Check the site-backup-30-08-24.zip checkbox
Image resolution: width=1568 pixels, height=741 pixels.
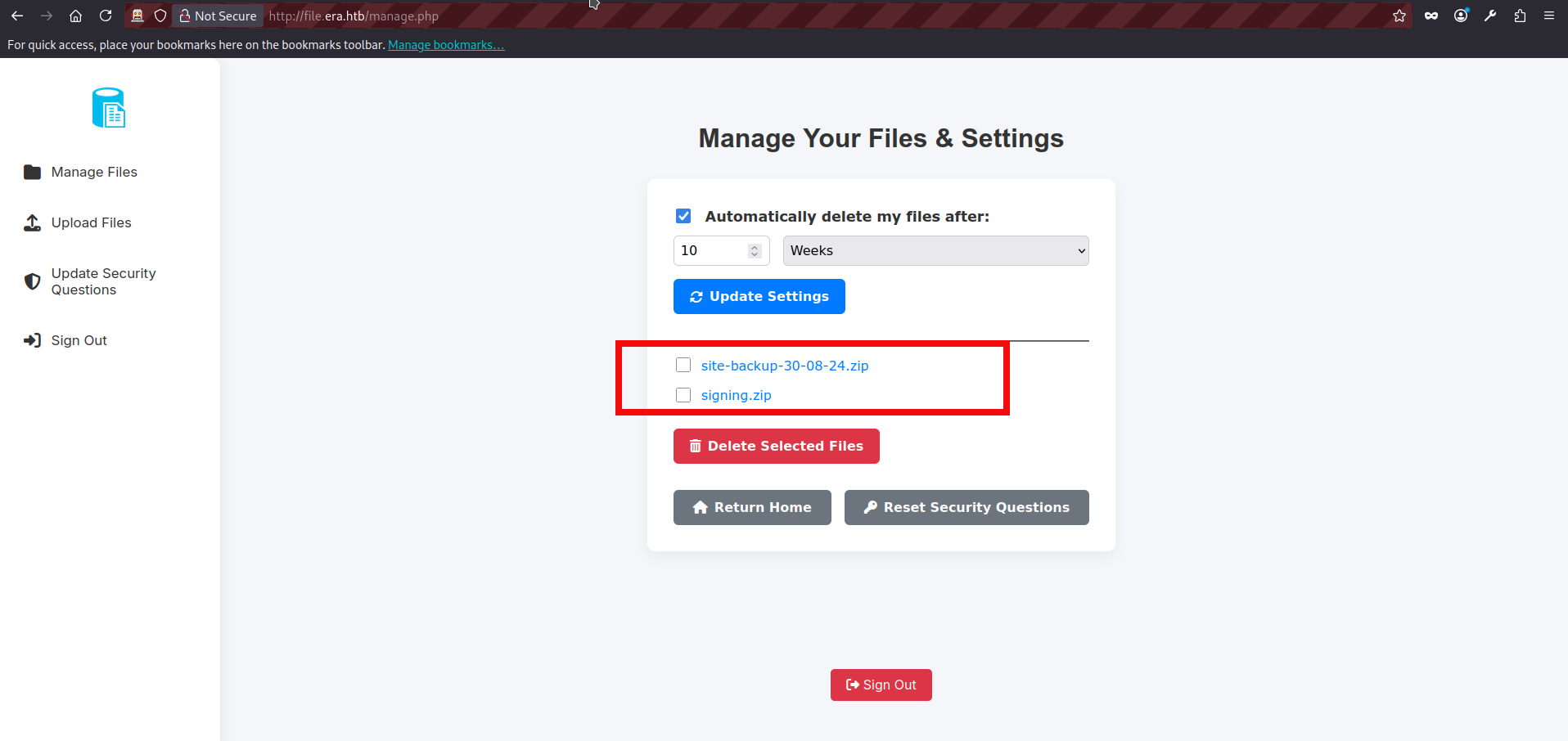683,365
